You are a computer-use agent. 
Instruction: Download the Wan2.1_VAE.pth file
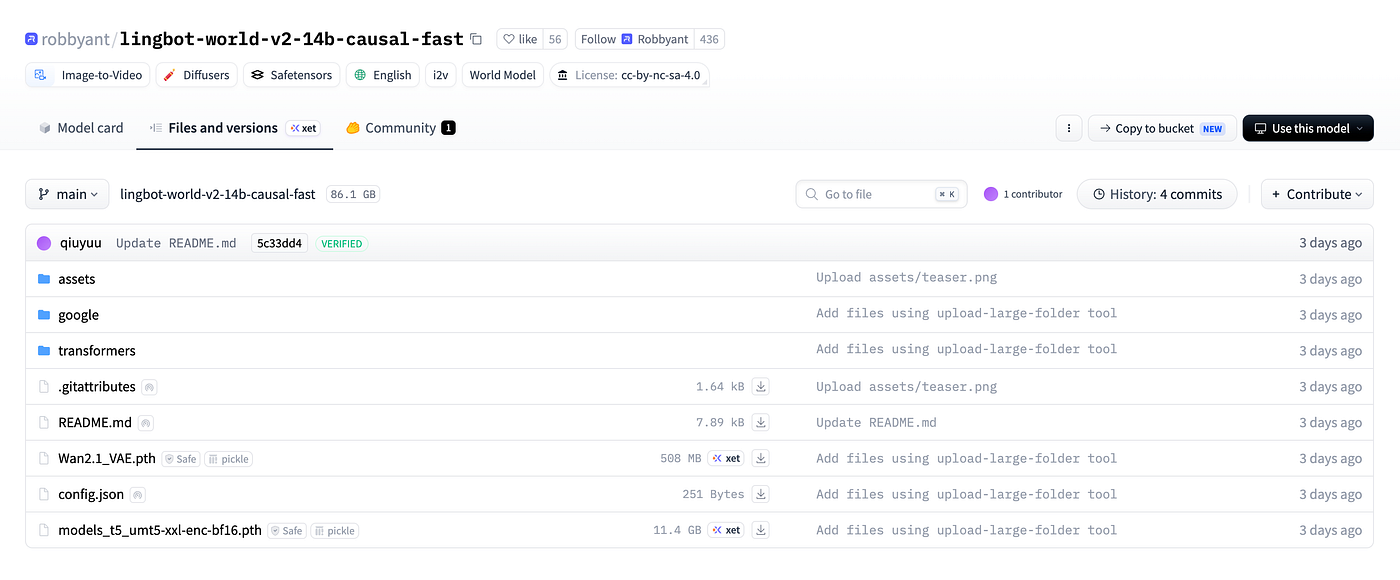[760, 459]
